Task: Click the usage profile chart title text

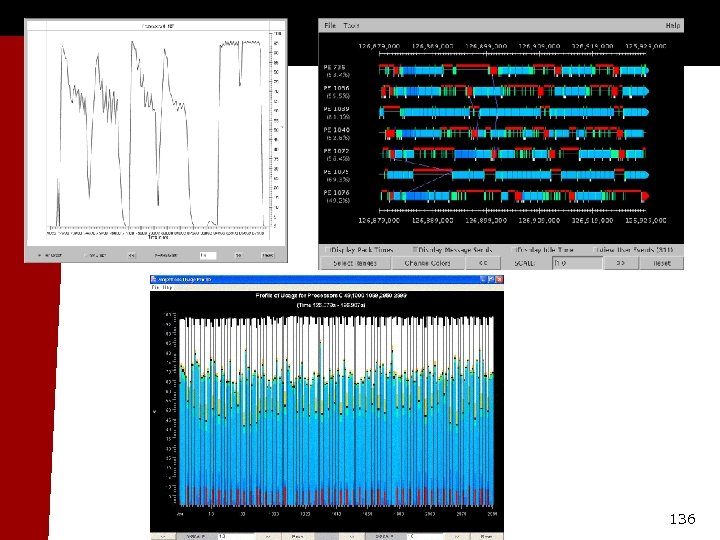Action: click(x=331, y=296)
